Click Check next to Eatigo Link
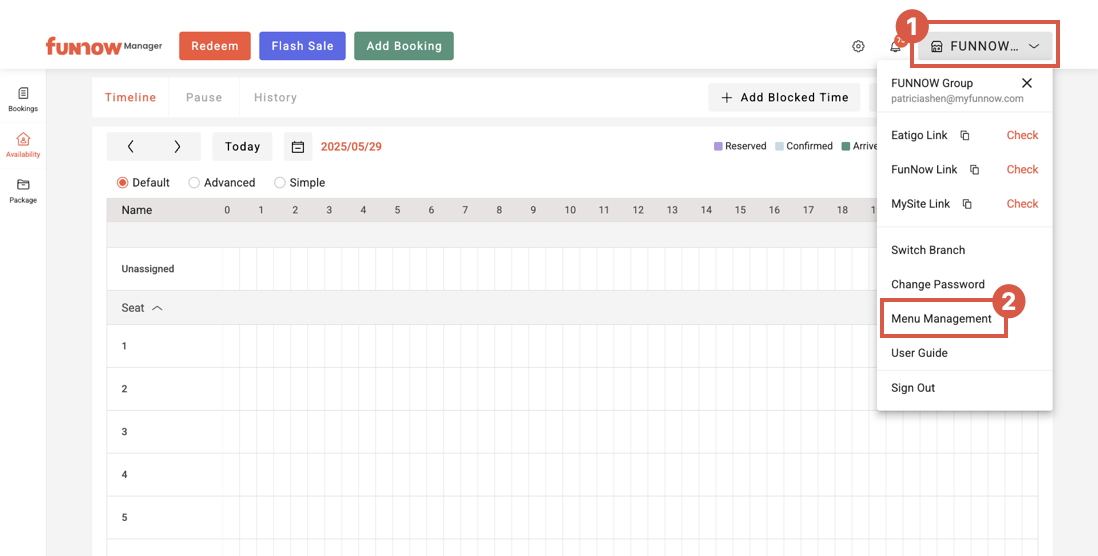Screen dimensions: 1098x556 tap(1022, 136)
